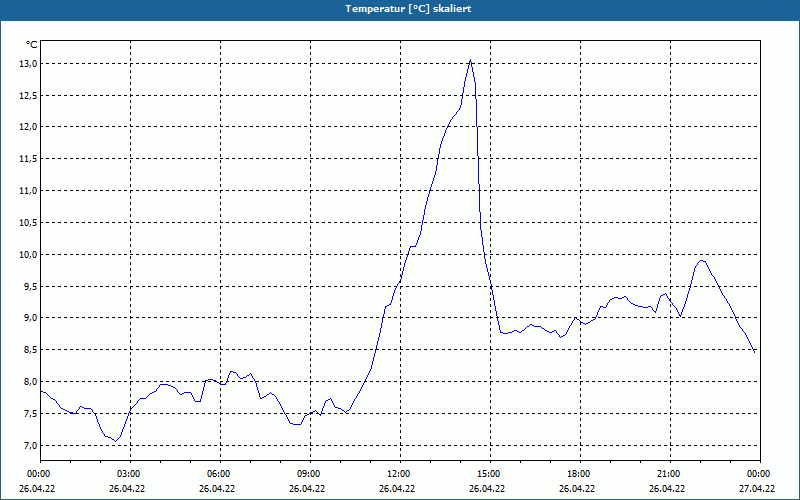Click the 26.04.22 date under 03:00
Image resolution: width=800 pixels, height=500 pixels.
[x=127, y=488]
